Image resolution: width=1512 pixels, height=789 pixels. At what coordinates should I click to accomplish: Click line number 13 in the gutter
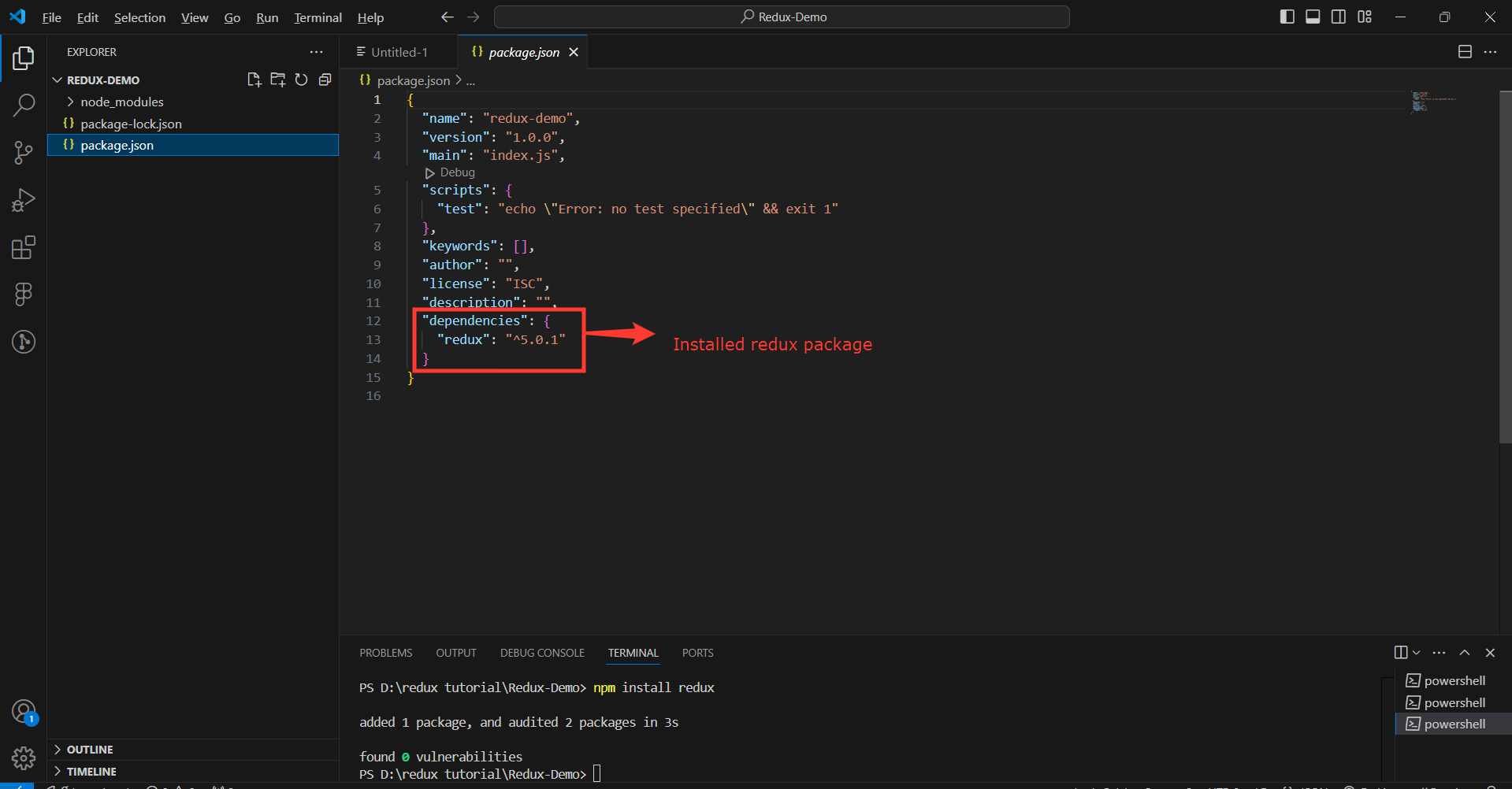pos(373,339)
